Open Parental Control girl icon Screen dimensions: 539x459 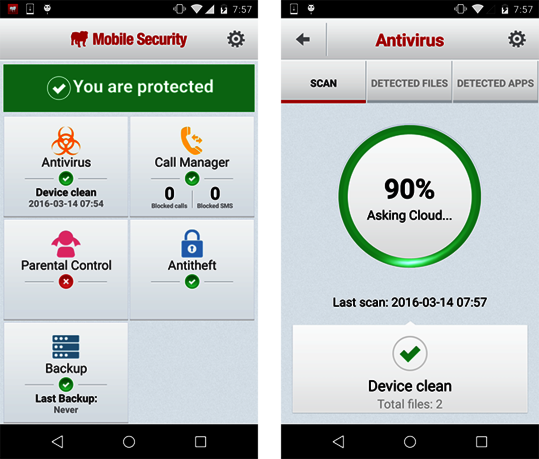(66, 244)
